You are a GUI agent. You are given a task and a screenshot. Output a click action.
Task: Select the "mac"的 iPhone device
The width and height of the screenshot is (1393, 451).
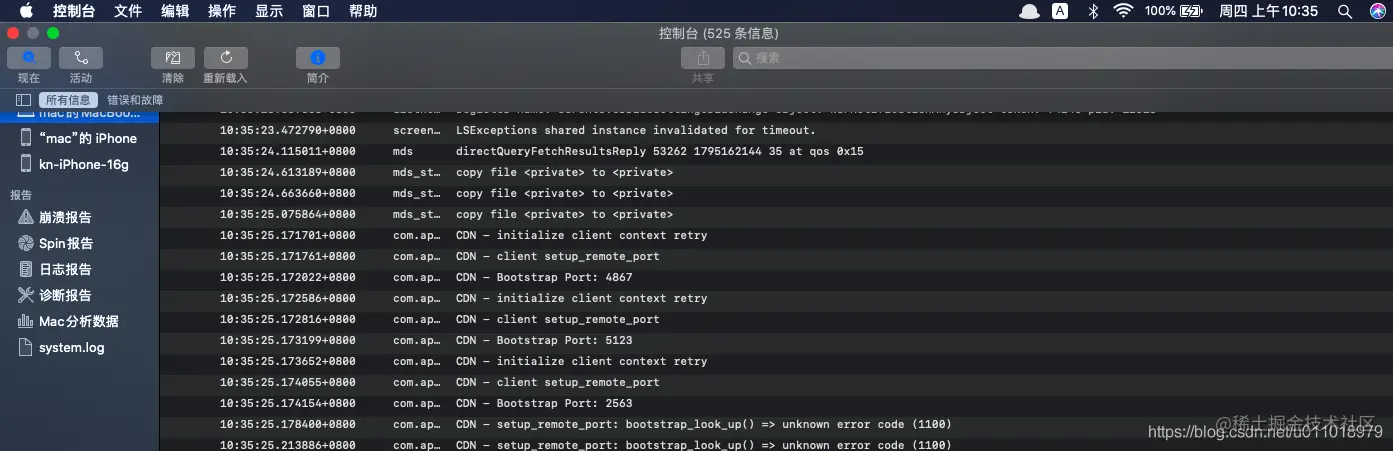pyautogui.click(x=79, y=138)
